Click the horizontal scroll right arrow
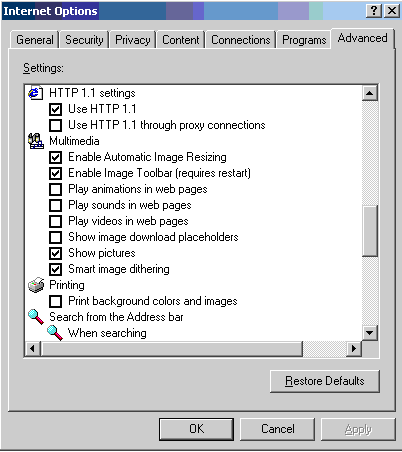Screen dimensions: 402x452 [354, 349]
